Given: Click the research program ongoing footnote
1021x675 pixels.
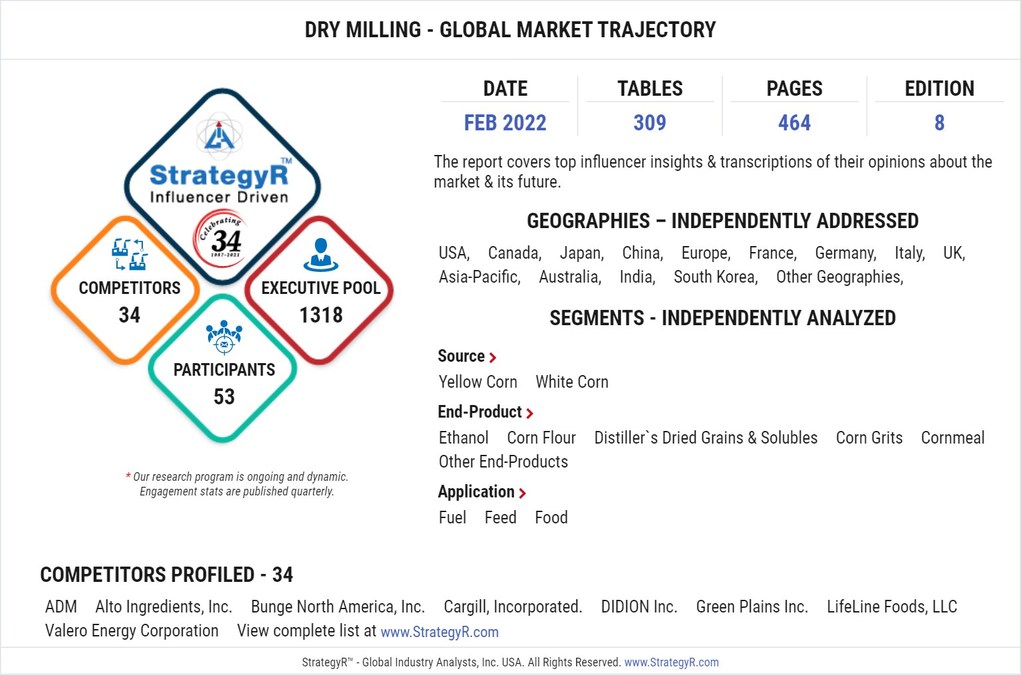Looking at the screenshot, I should [x=236, y=484].
